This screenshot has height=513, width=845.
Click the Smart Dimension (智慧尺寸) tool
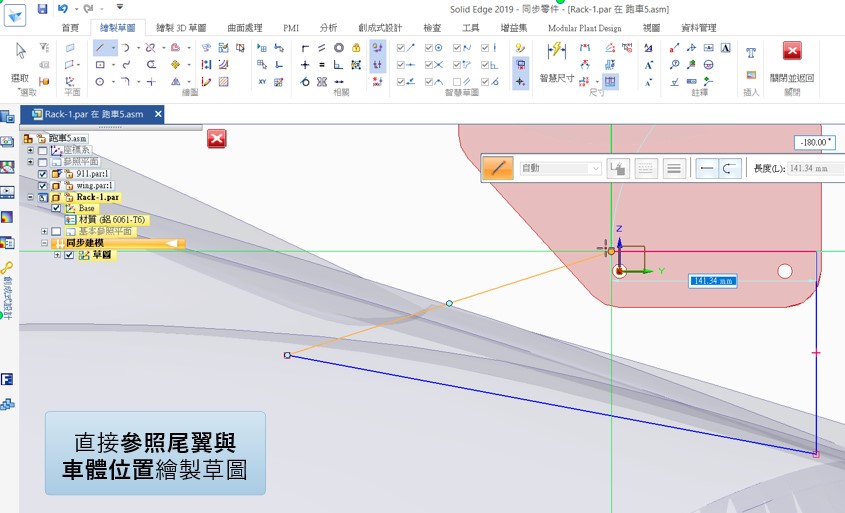(557, 63)
